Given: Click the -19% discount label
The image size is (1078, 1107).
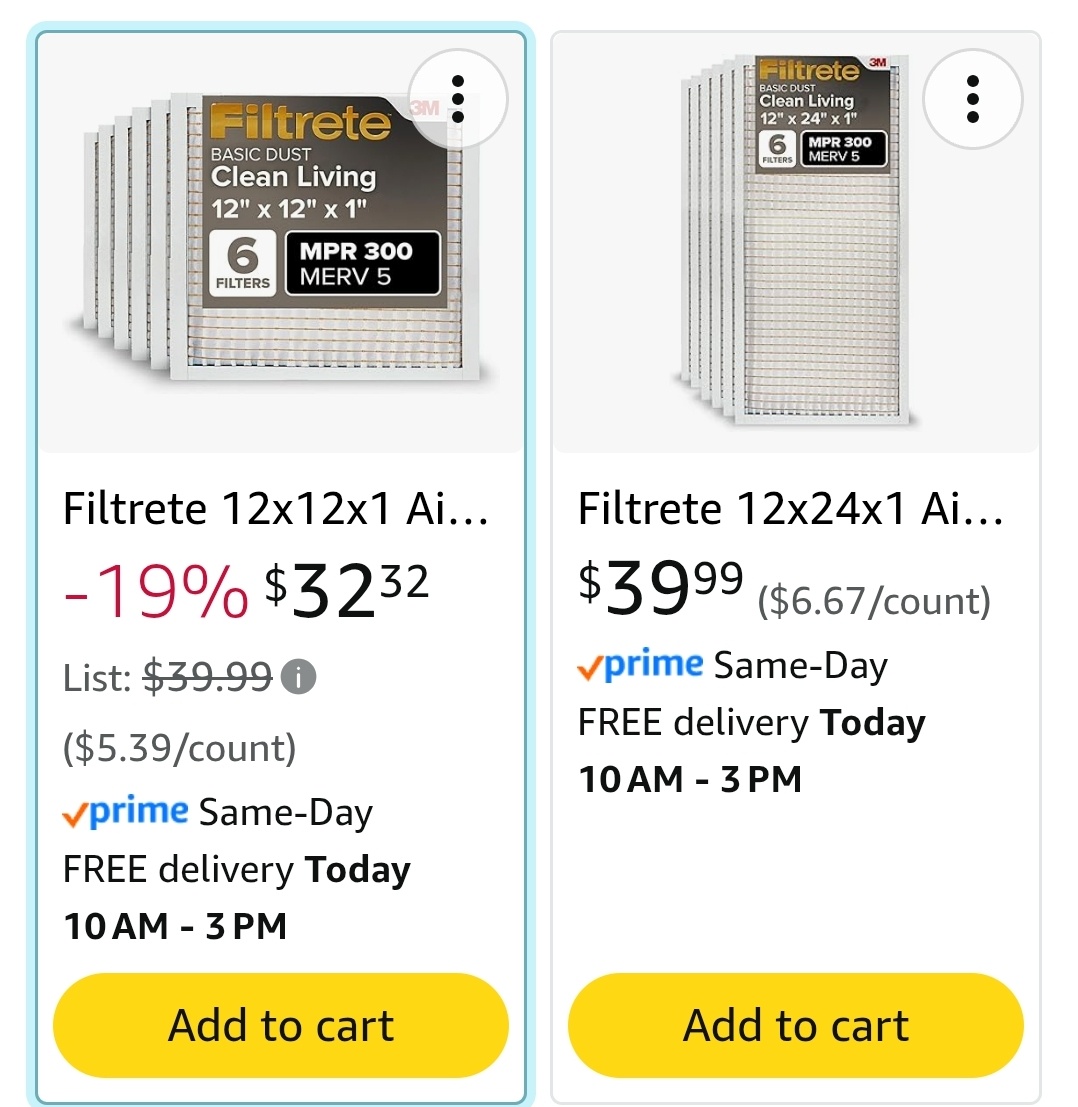Looking at the screenshot, I should pos(155,592).
